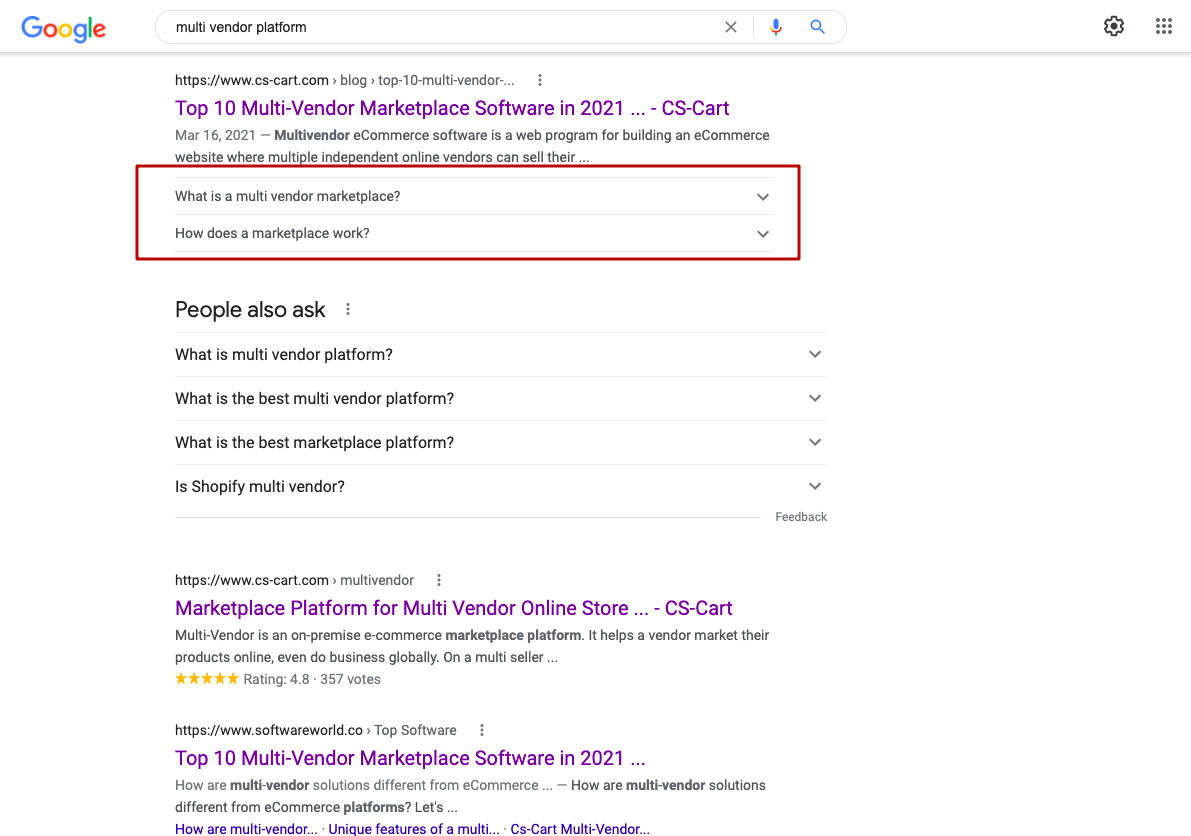Open "Marketplace Platform for Multi Vendor Online Store" result
The height and width of the screenshot is (836, 1191).
click(x=453, y=608)
